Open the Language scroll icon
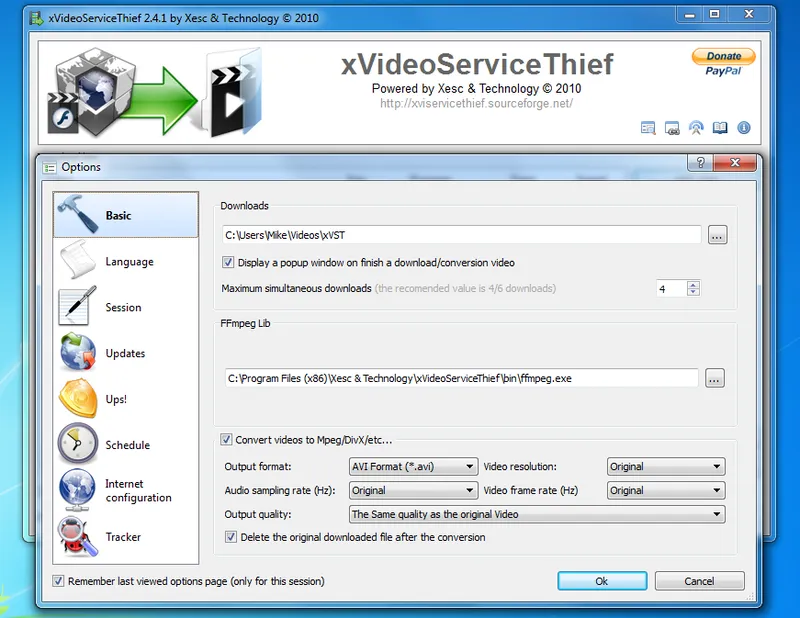The image size is (800, 618). [x=78, y=262]
